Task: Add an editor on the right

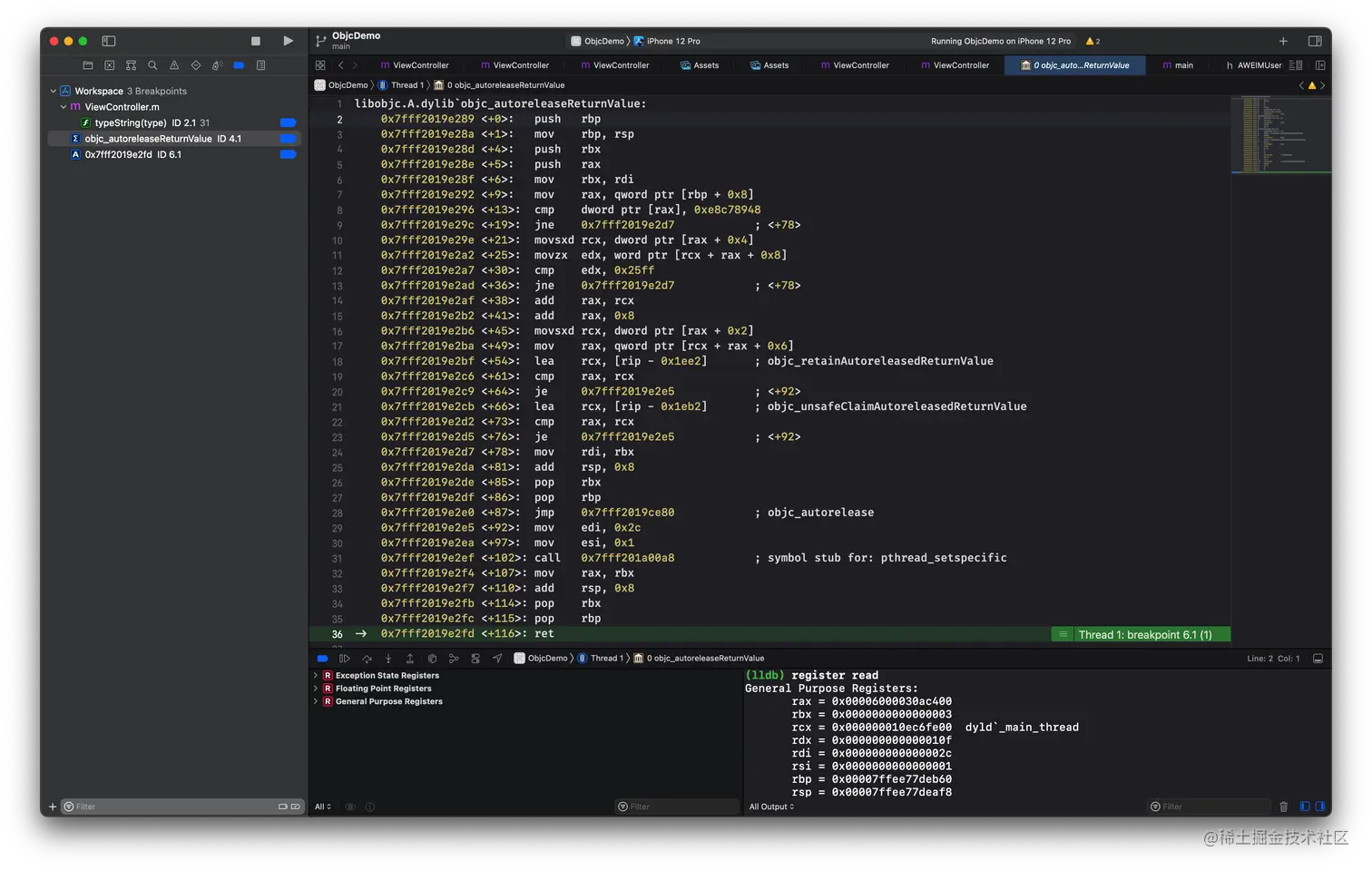Action: [x=1320, y=65]
